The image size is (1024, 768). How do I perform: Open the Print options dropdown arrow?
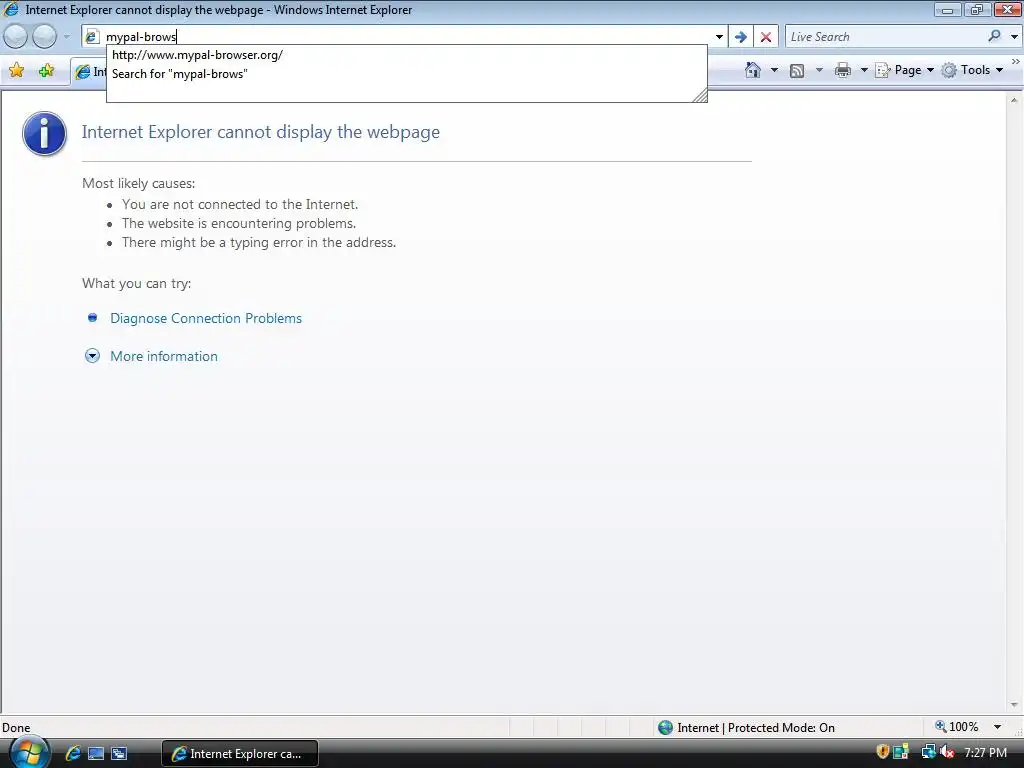coord(863,70)
